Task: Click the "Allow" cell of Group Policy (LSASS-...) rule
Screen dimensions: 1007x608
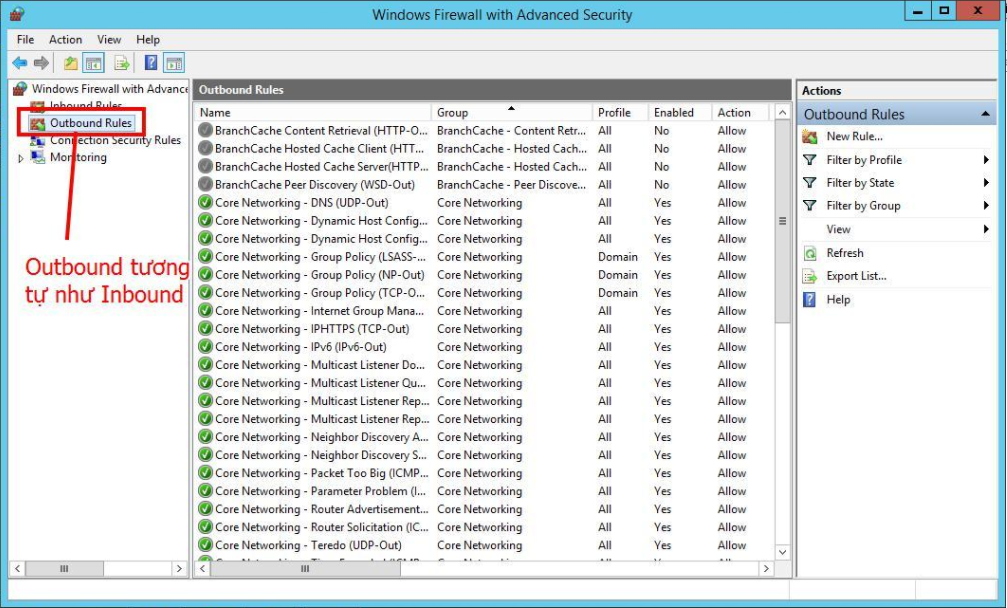Action: (x=732, y=257)
